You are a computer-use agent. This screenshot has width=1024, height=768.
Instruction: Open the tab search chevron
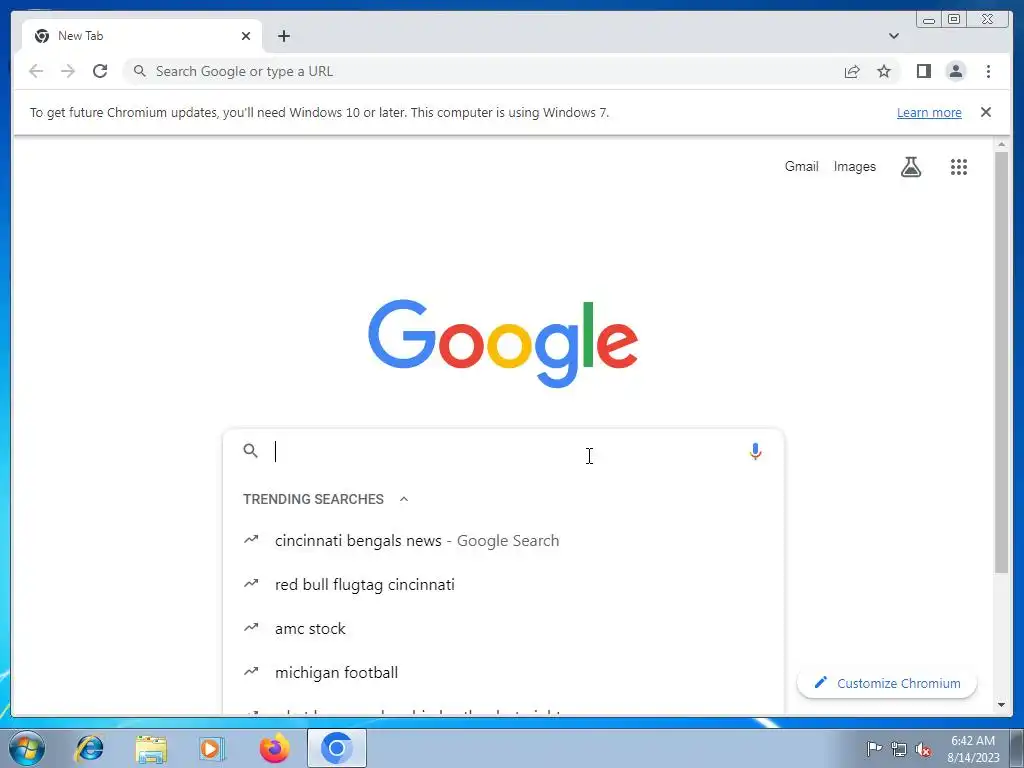893,36
